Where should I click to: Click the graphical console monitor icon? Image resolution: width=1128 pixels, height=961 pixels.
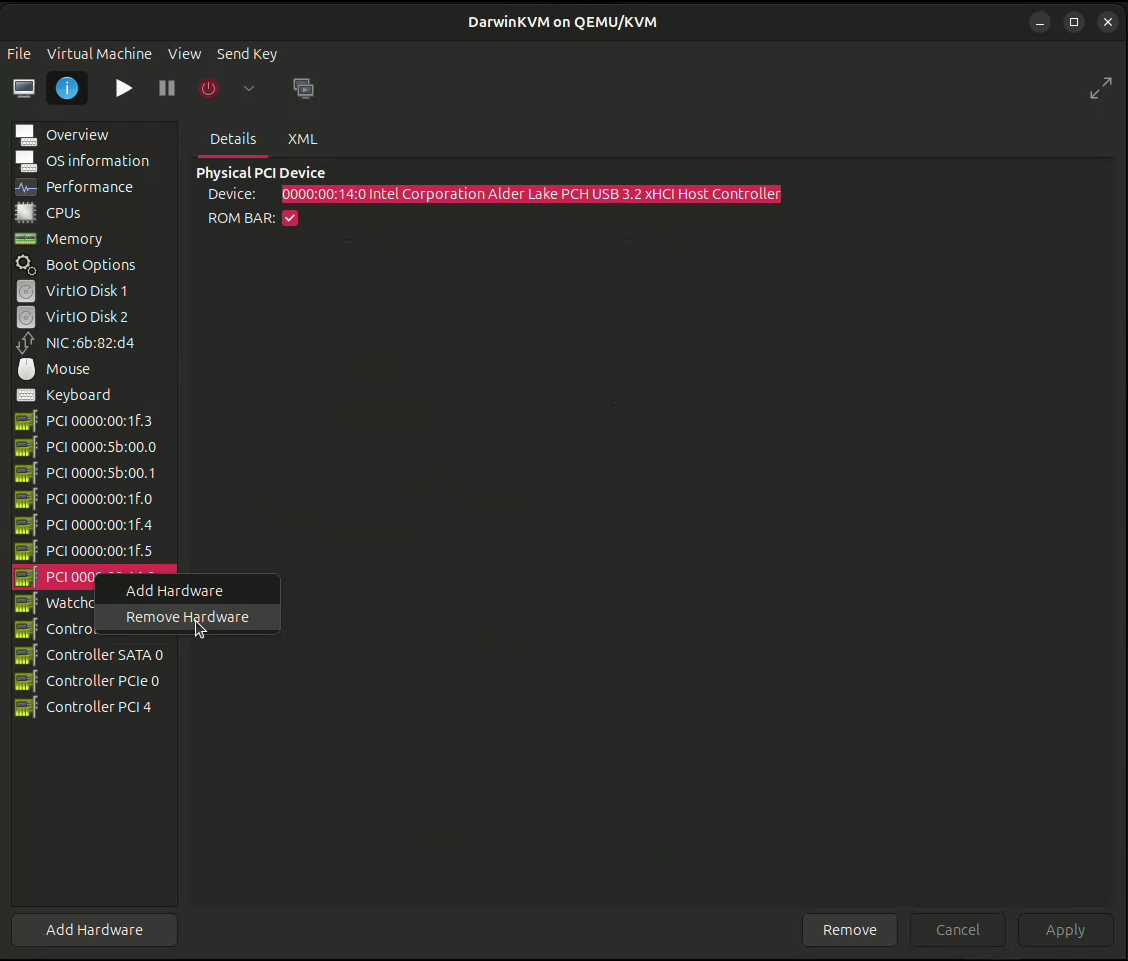(x=24, y=88)
